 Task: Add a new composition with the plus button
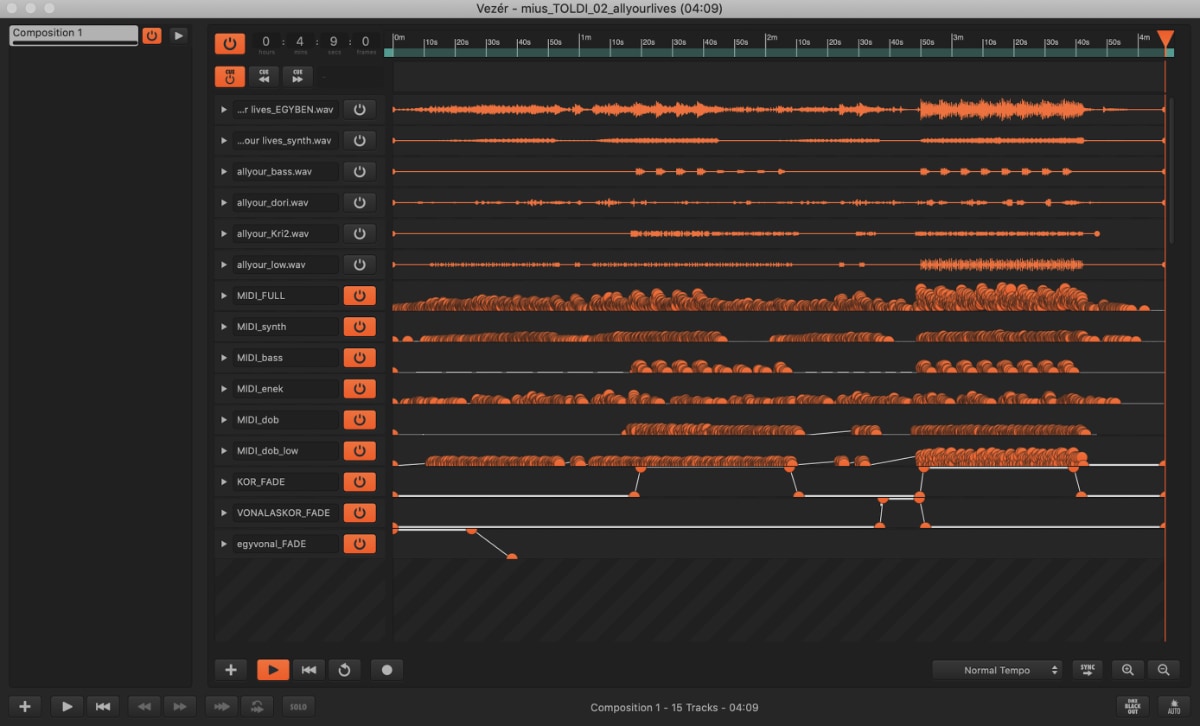25,706
